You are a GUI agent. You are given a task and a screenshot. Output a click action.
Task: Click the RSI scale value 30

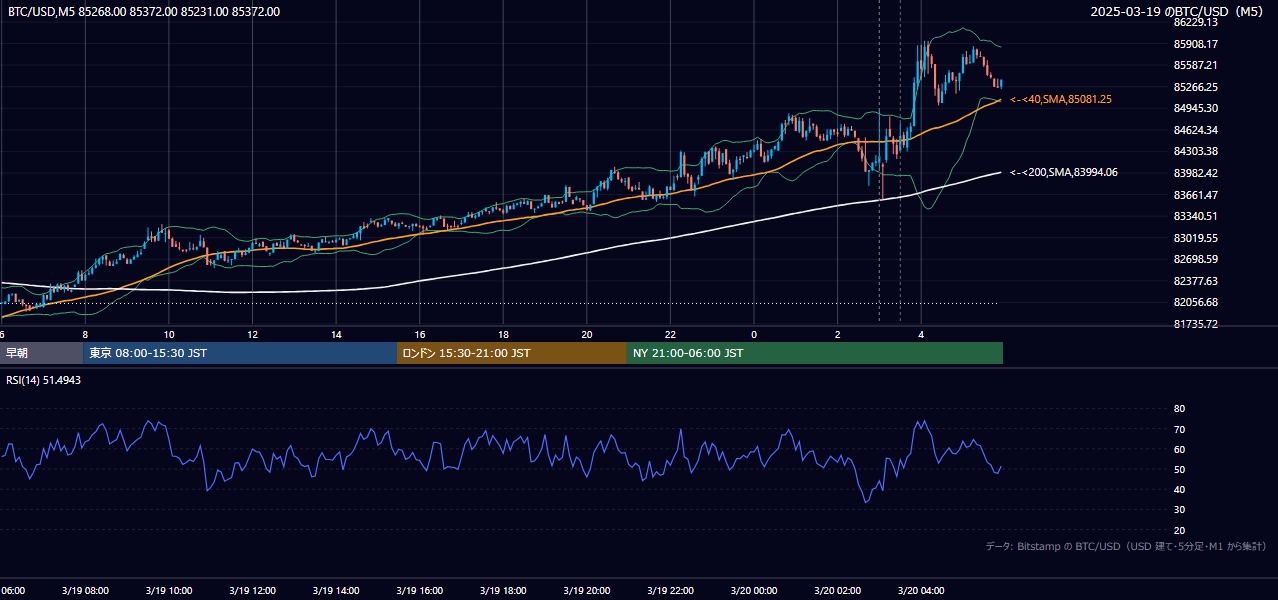tap(1179, 510)
